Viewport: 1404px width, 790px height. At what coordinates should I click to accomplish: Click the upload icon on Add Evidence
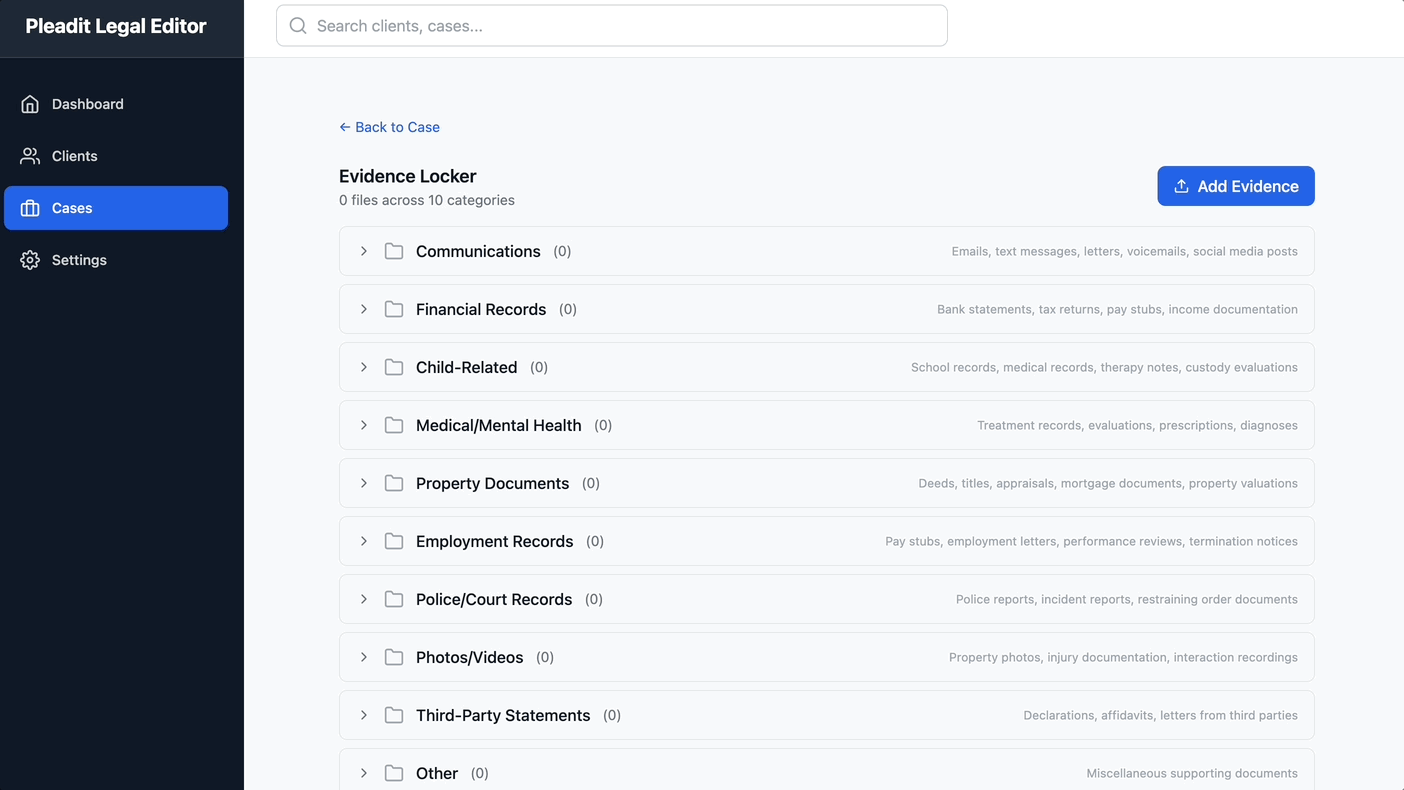1180,186
